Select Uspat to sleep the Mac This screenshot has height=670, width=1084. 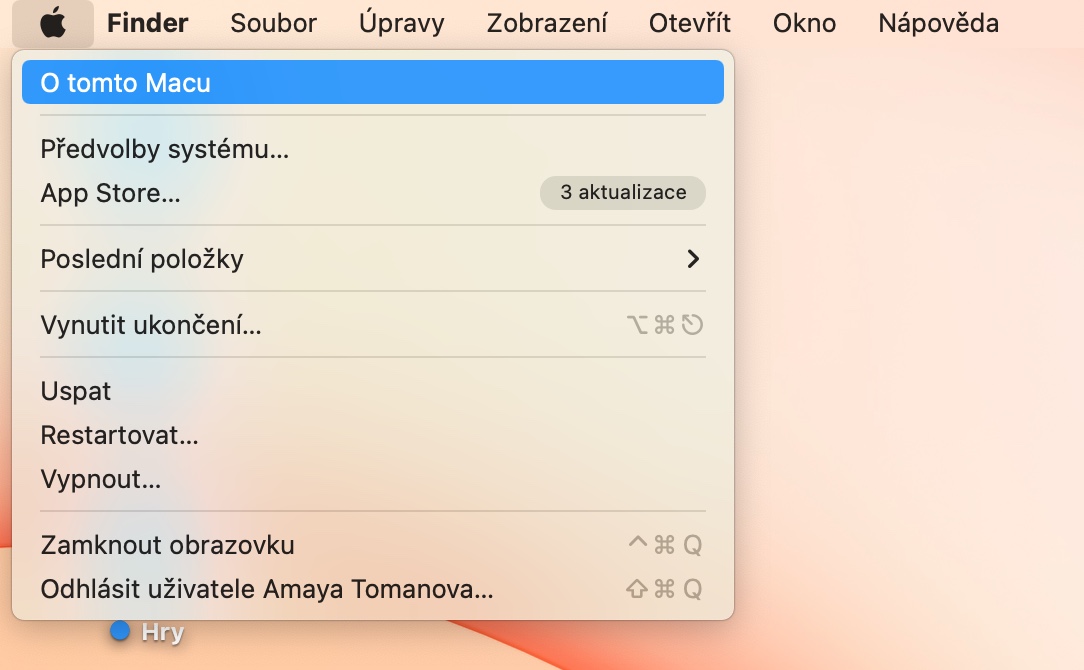pyautogui.click(x=373, y=391)
